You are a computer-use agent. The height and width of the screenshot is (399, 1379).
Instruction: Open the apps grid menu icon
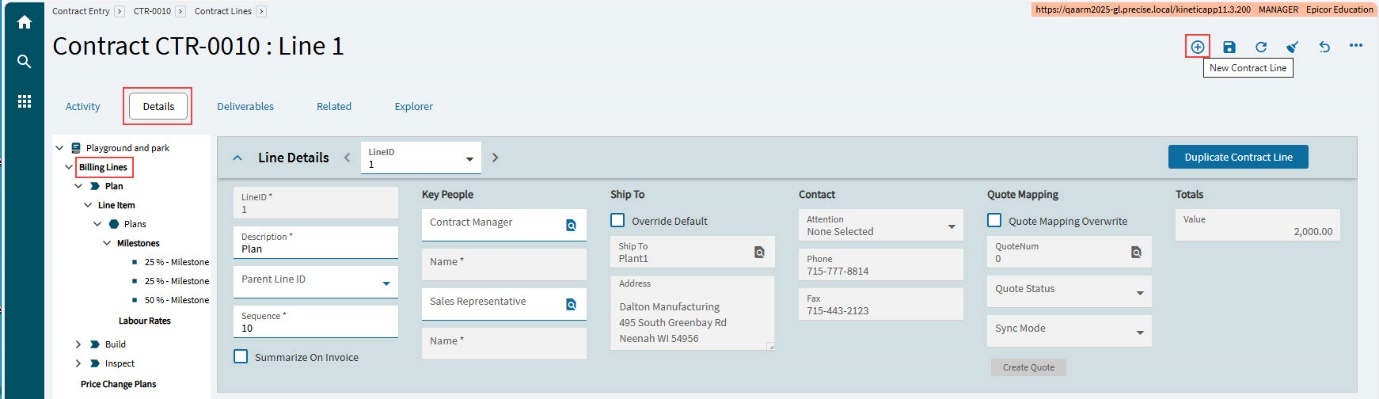coord(24,101)
